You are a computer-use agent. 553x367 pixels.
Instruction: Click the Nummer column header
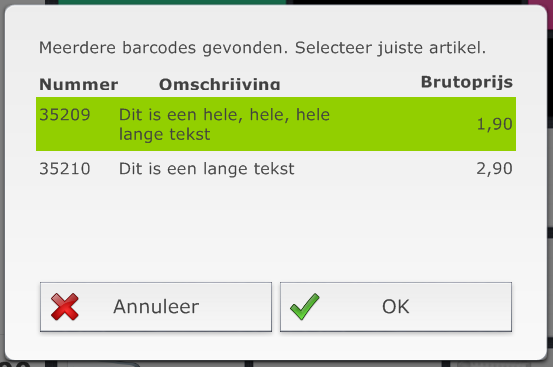coord(79,85)
